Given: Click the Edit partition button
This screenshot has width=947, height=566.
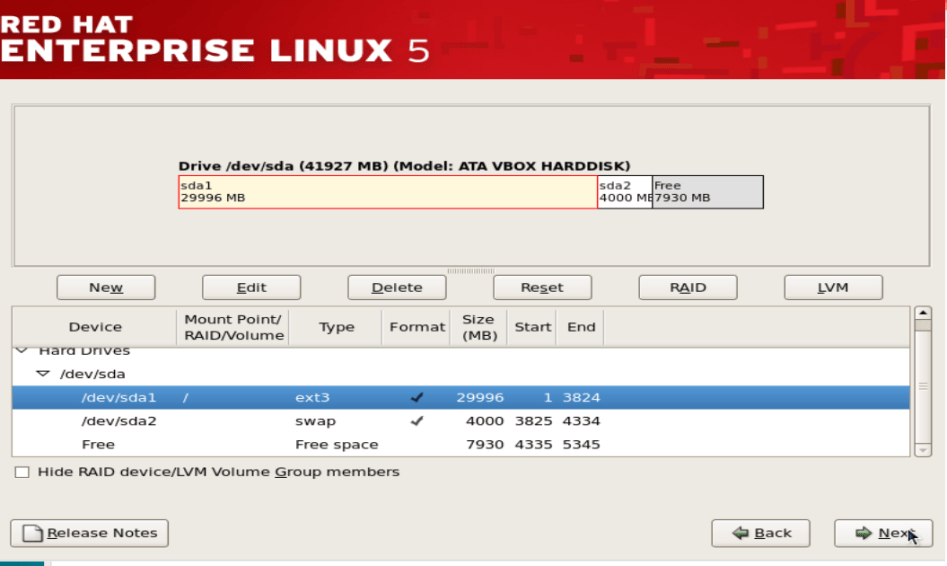Looking at the screenshot, I should [x=251, y=288].
